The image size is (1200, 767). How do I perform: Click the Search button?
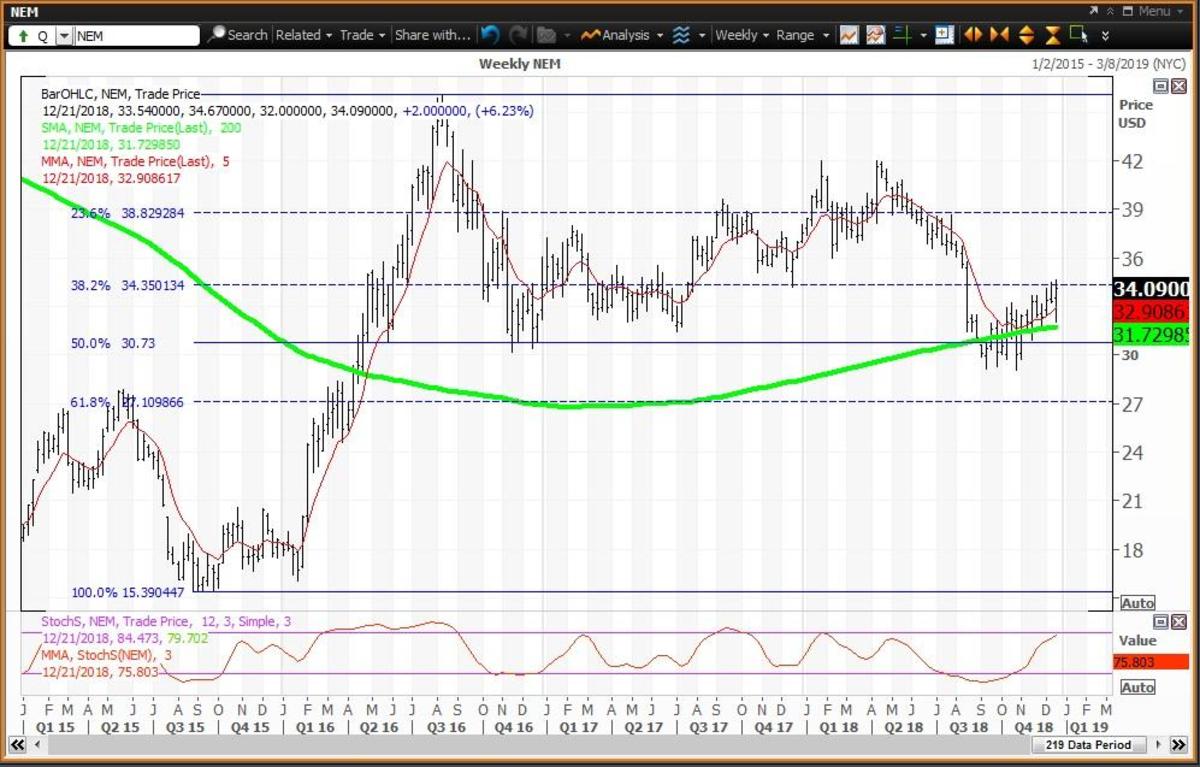[239, 35]
